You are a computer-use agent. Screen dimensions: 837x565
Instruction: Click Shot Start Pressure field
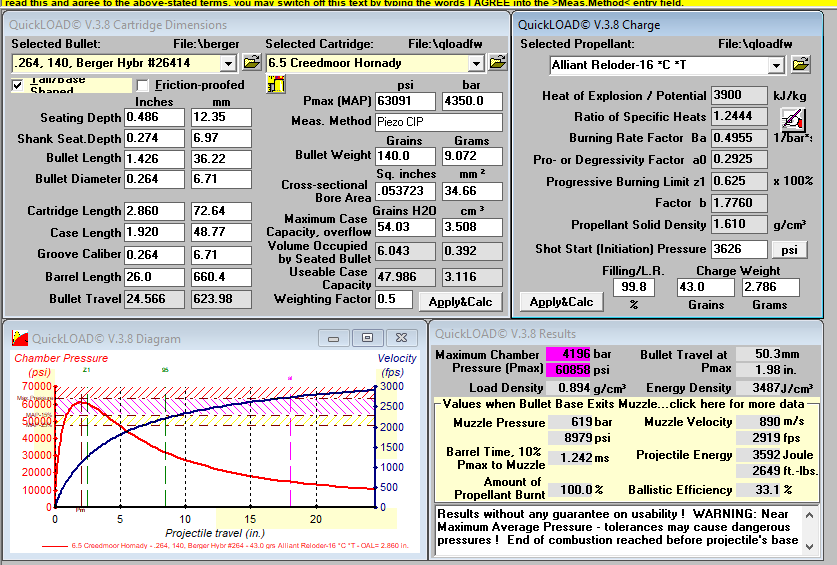[739, 249]
